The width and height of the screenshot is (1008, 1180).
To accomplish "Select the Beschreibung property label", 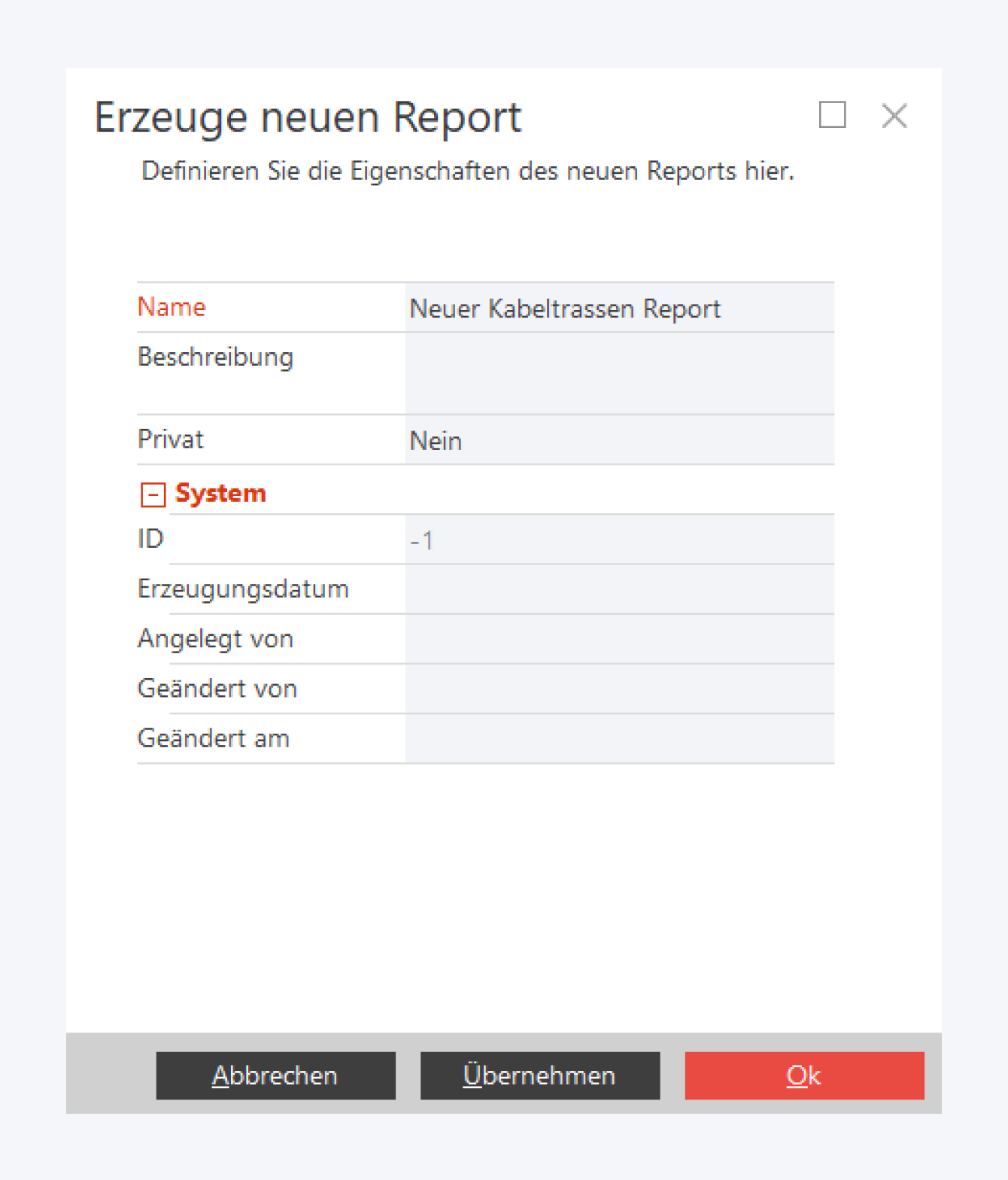I will coord(215,357).
